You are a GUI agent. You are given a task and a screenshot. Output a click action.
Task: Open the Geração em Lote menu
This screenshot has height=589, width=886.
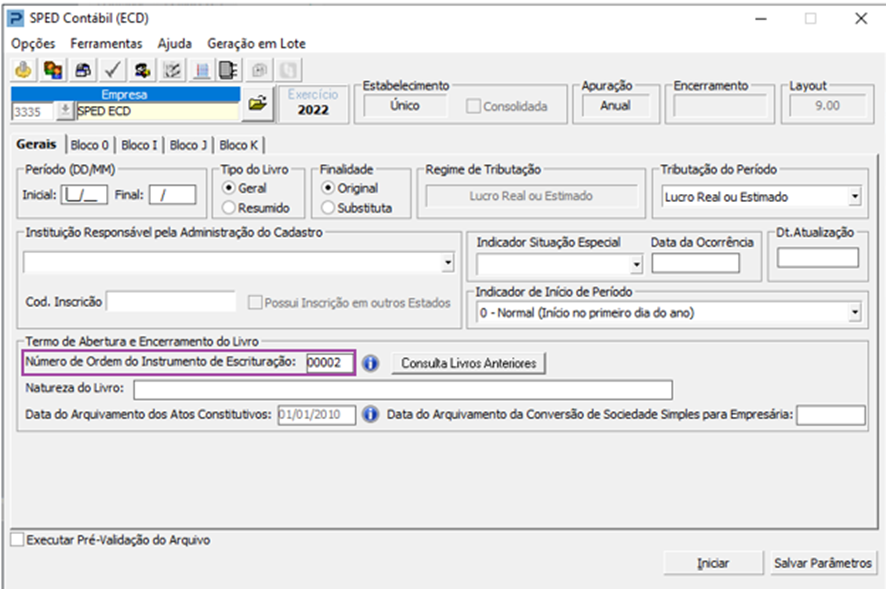click(257, 44)
